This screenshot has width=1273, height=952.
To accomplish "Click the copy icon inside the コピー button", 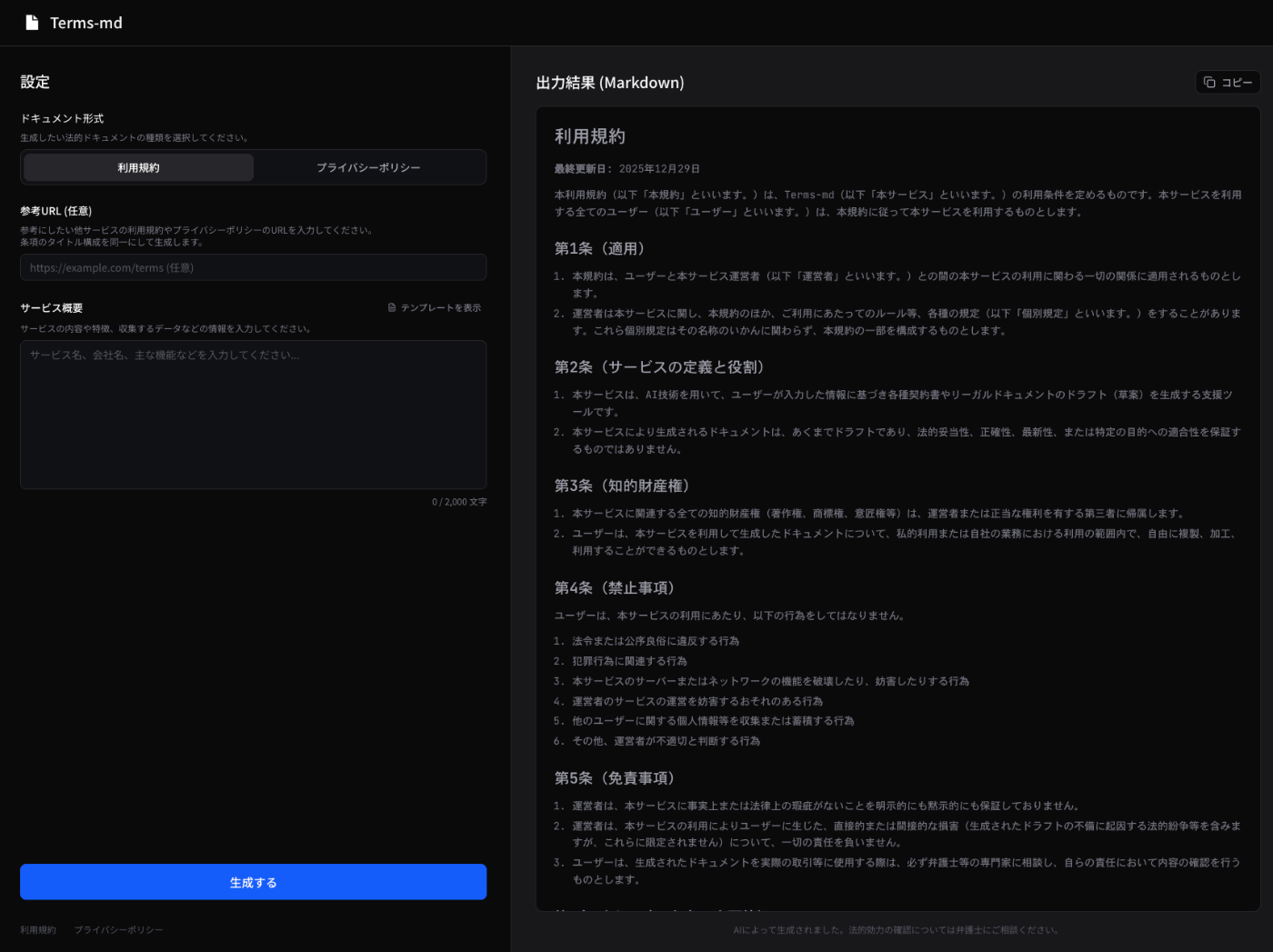I will click(x=1209, y=82).
